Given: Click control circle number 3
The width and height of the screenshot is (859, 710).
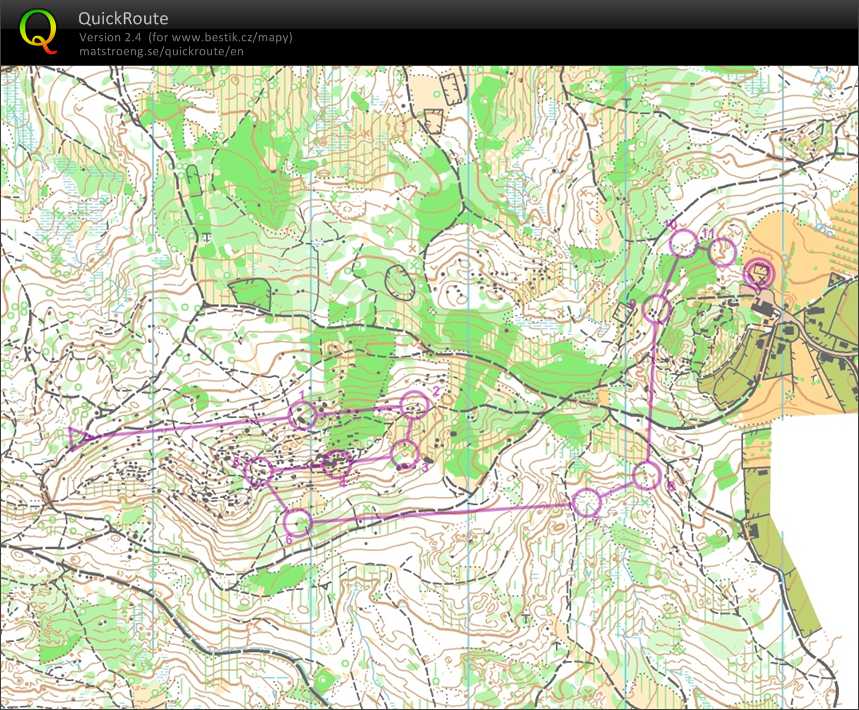Looking at the screenshot, I should pos(404,453).
